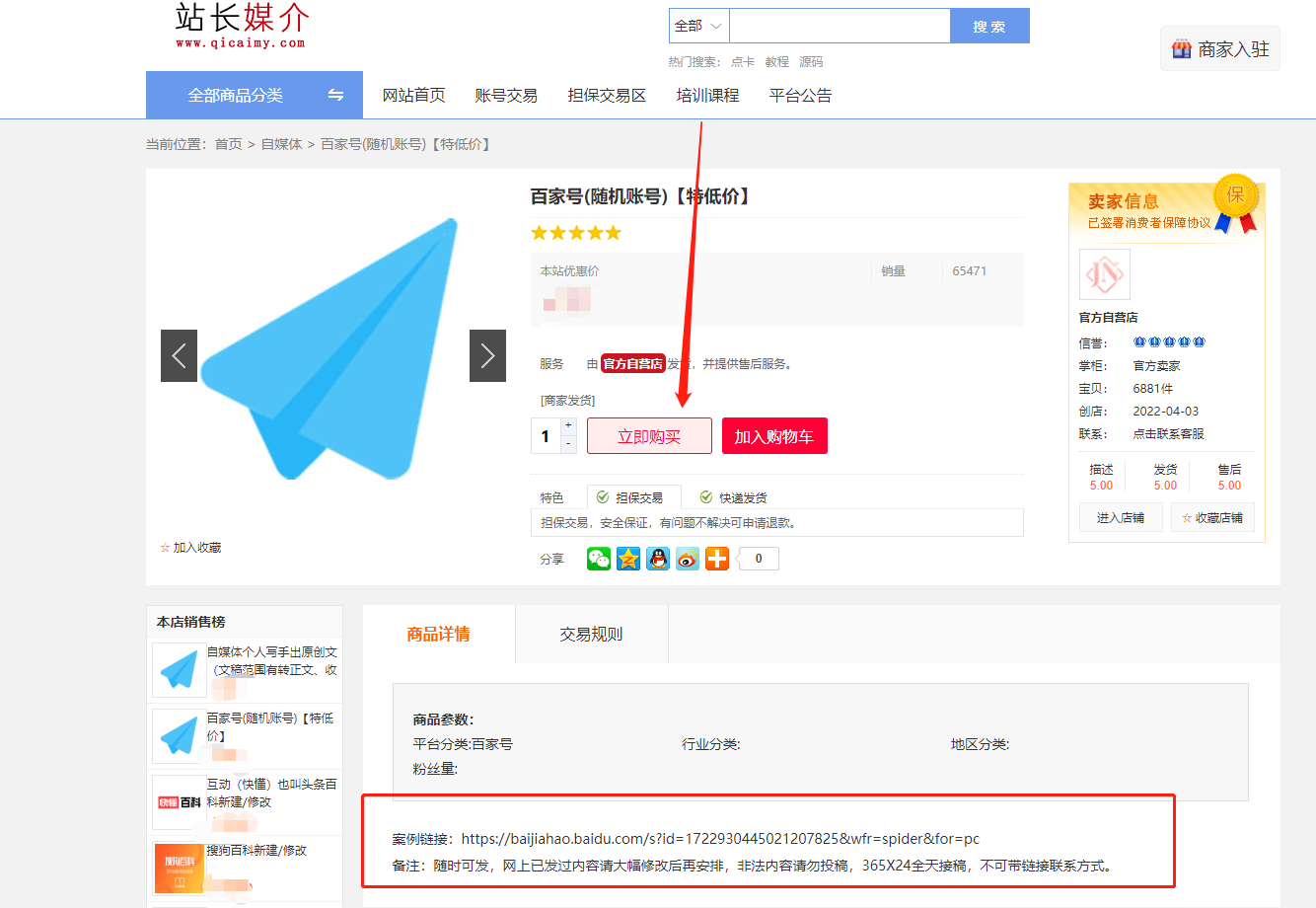Click the share count box showing 0
This screenshot has width=1316, height=908.
[x=759, y=559]
